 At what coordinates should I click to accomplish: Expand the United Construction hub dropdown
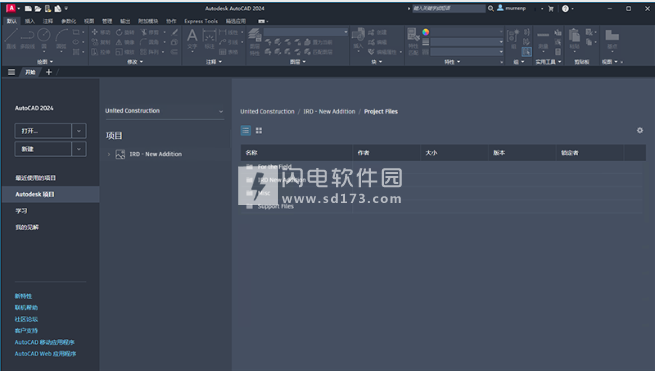tap(221, 111)
